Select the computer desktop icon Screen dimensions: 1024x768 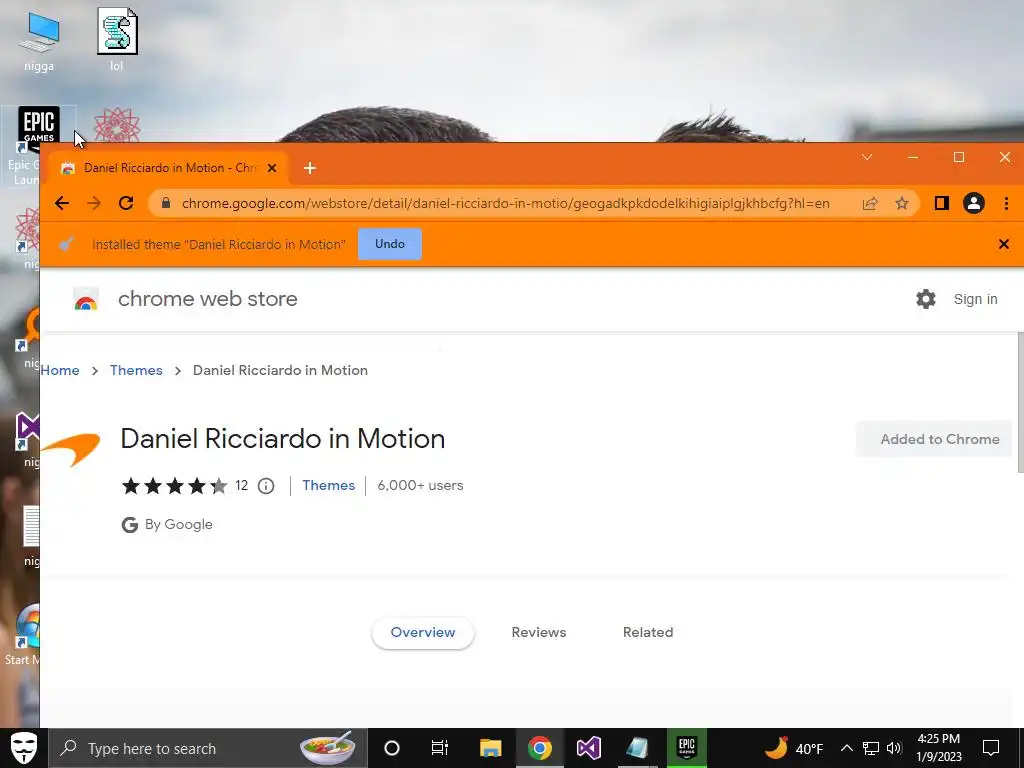[x=39, y=41]
